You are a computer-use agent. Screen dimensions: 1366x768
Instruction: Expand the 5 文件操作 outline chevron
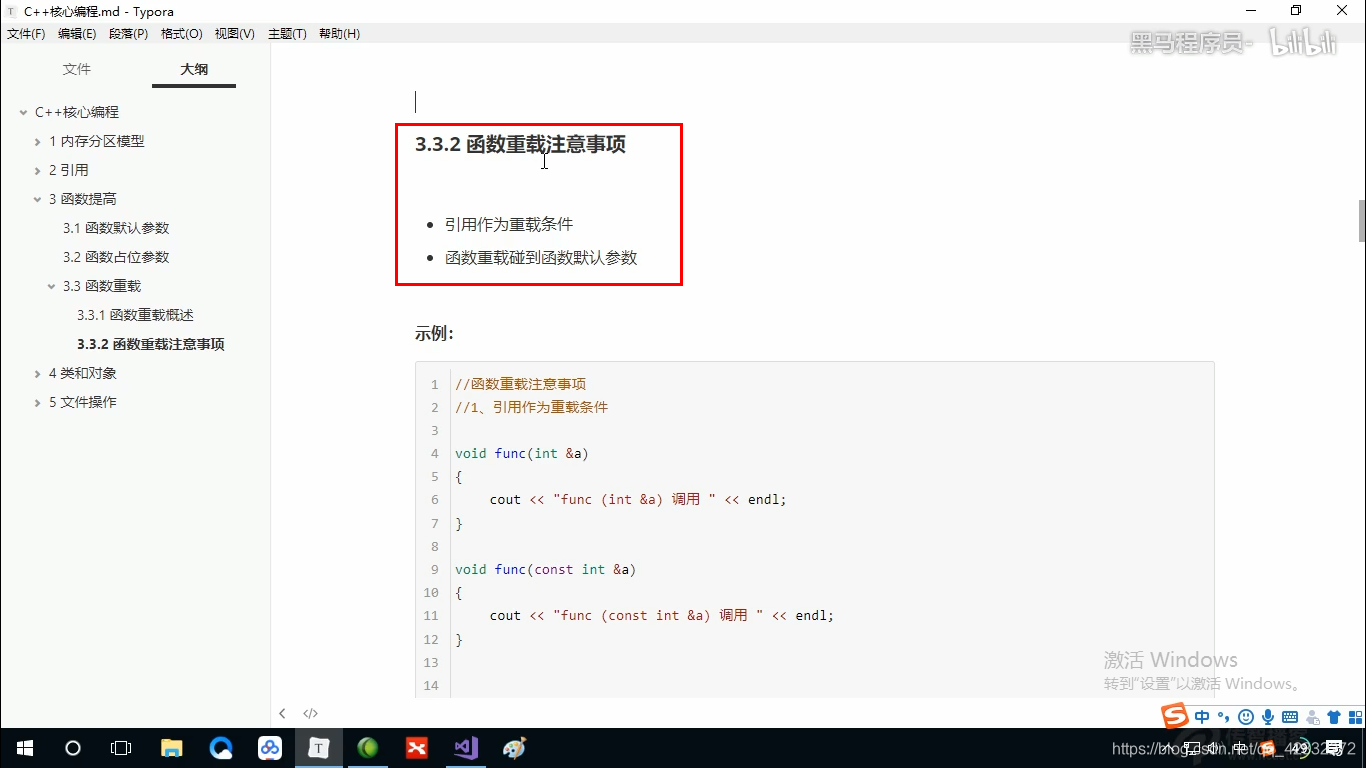click(37, 403)
